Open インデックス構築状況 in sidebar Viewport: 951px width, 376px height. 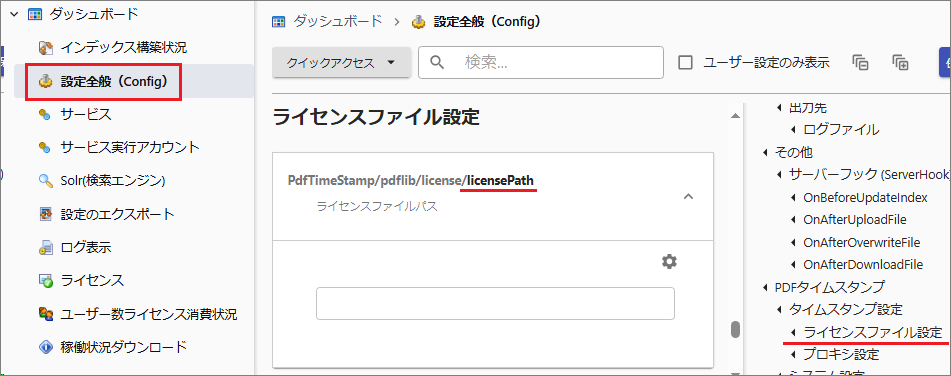(123, 47)
